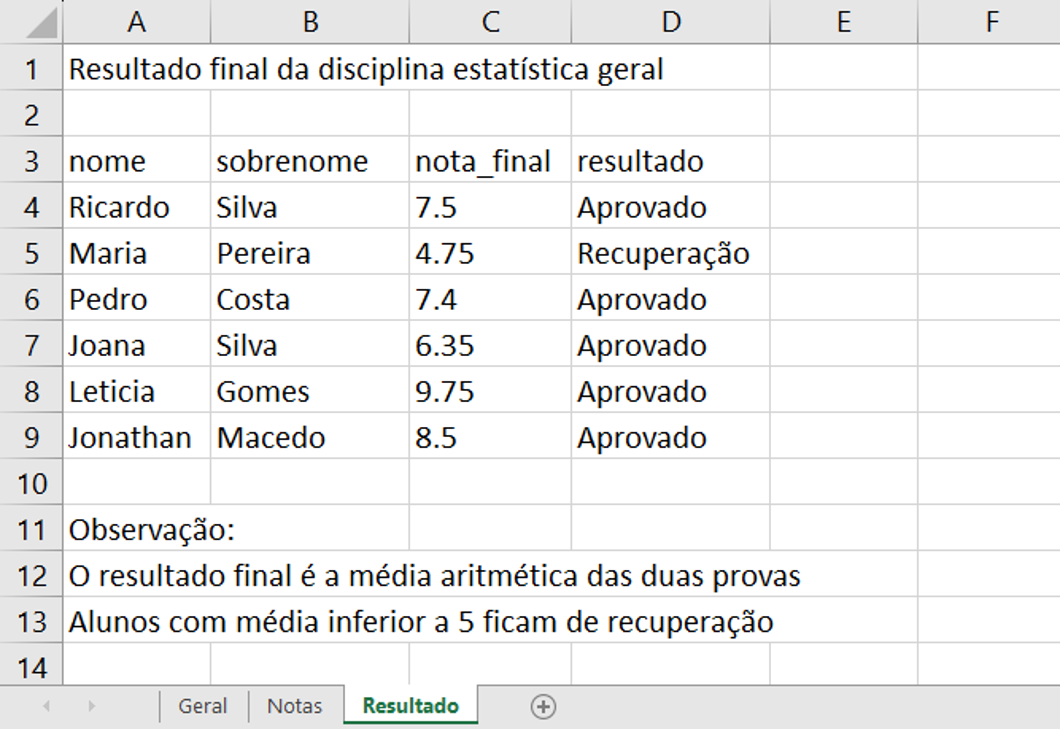Select column E header
This screenshot has height=729, width=1060.
(844, 22)
